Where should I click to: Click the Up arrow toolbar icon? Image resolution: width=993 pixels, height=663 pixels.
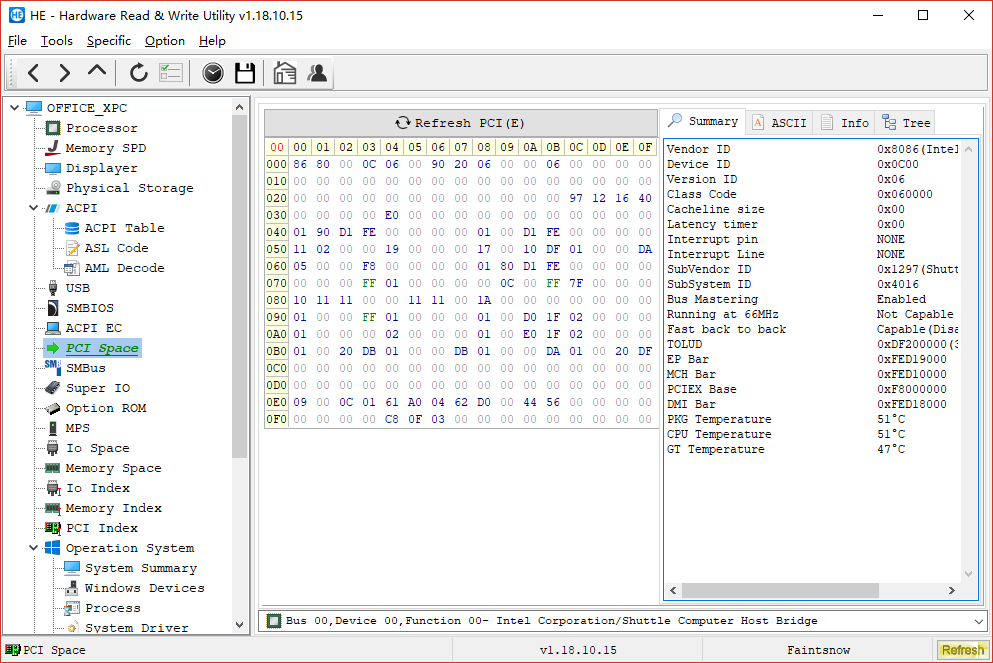[x=96, y=71]
